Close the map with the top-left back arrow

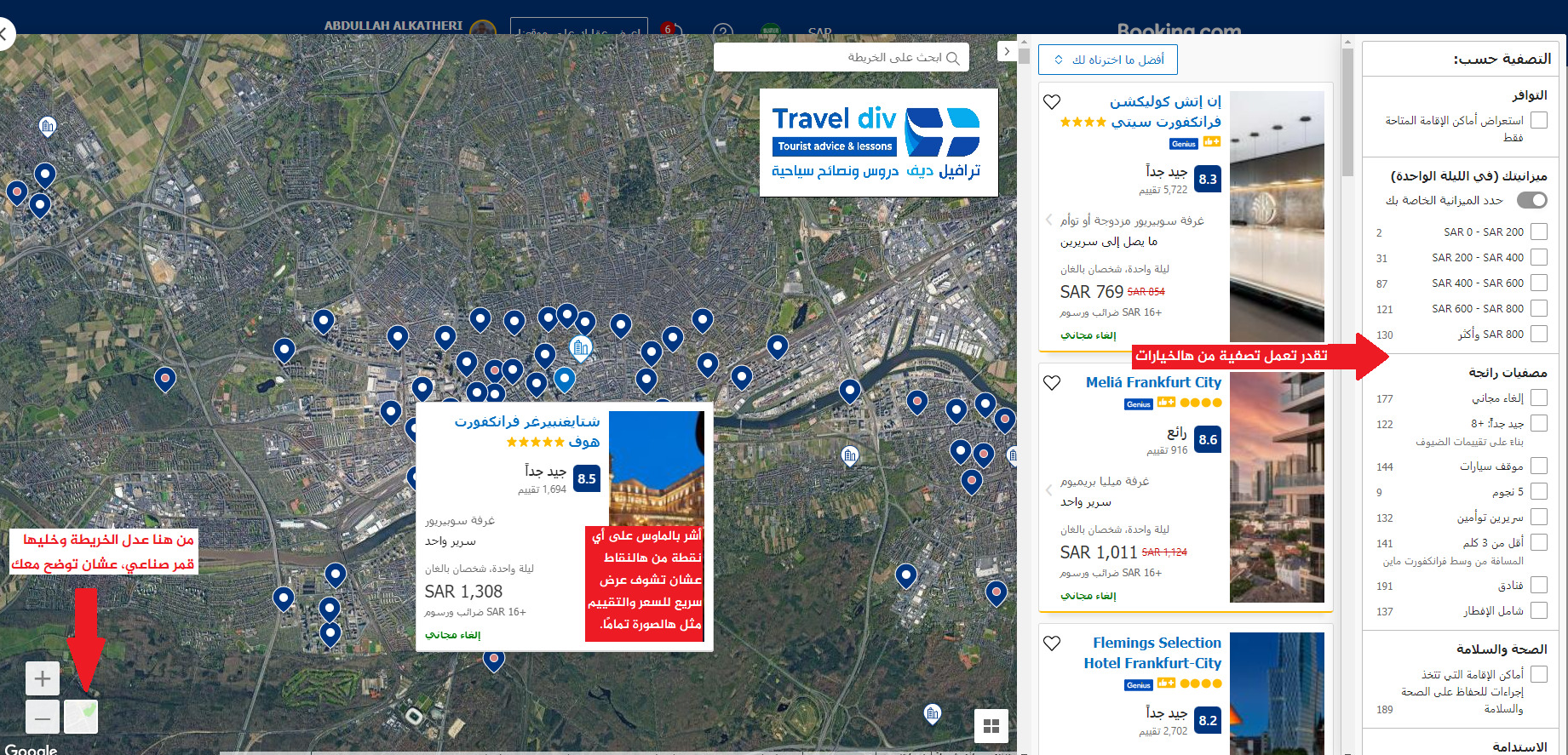(x=5, y=35)
